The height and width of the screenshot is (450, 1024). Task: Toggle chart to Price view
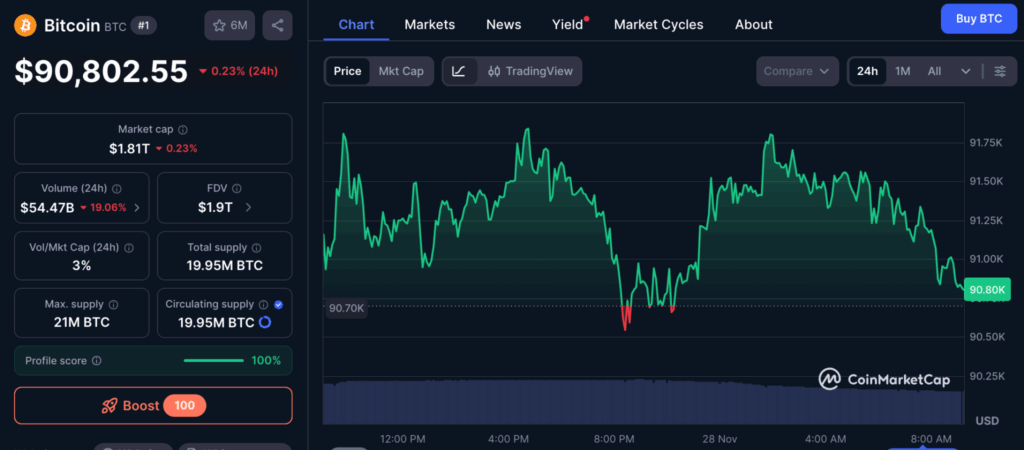tap(347, 71)
